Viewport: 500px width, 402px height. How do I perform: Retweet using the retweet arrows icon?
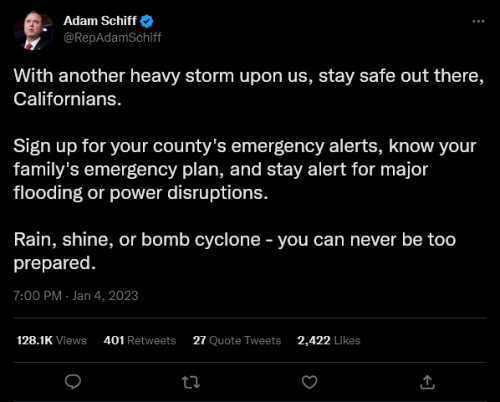191,382
